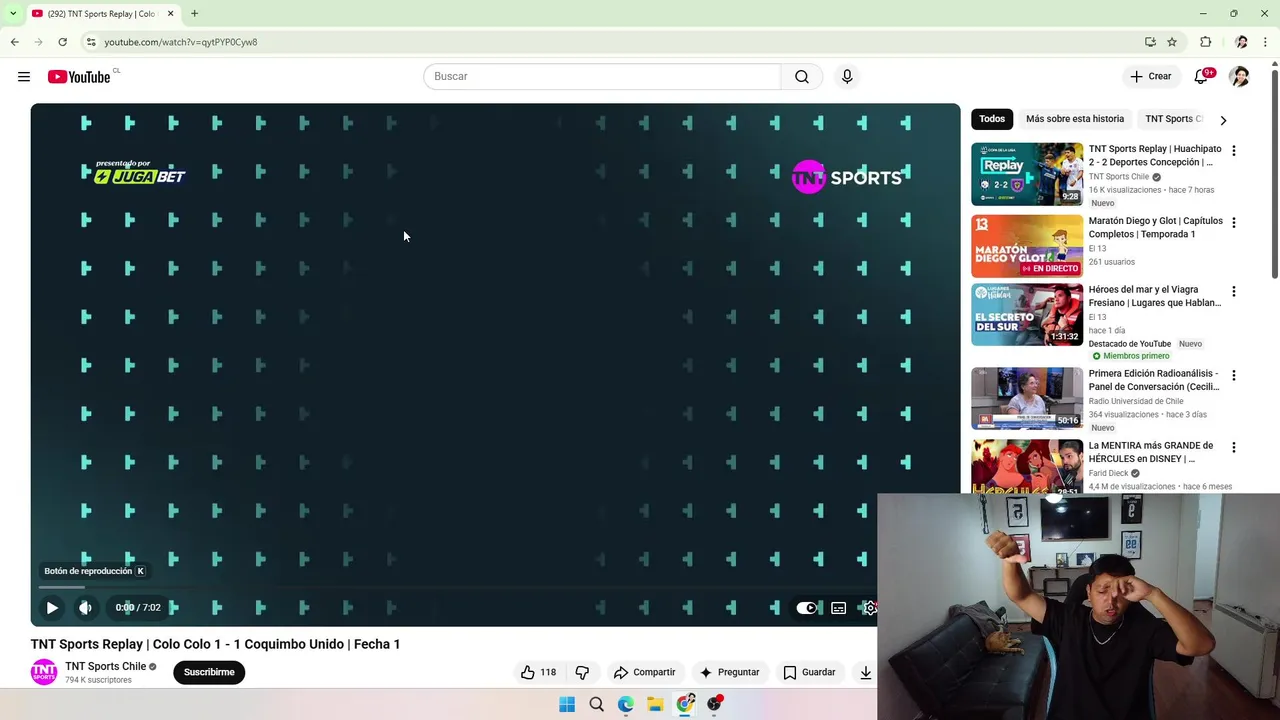Open Windows taskbar search
Image resolution: width=1280 pixels, height=720 pixels.
597,704
